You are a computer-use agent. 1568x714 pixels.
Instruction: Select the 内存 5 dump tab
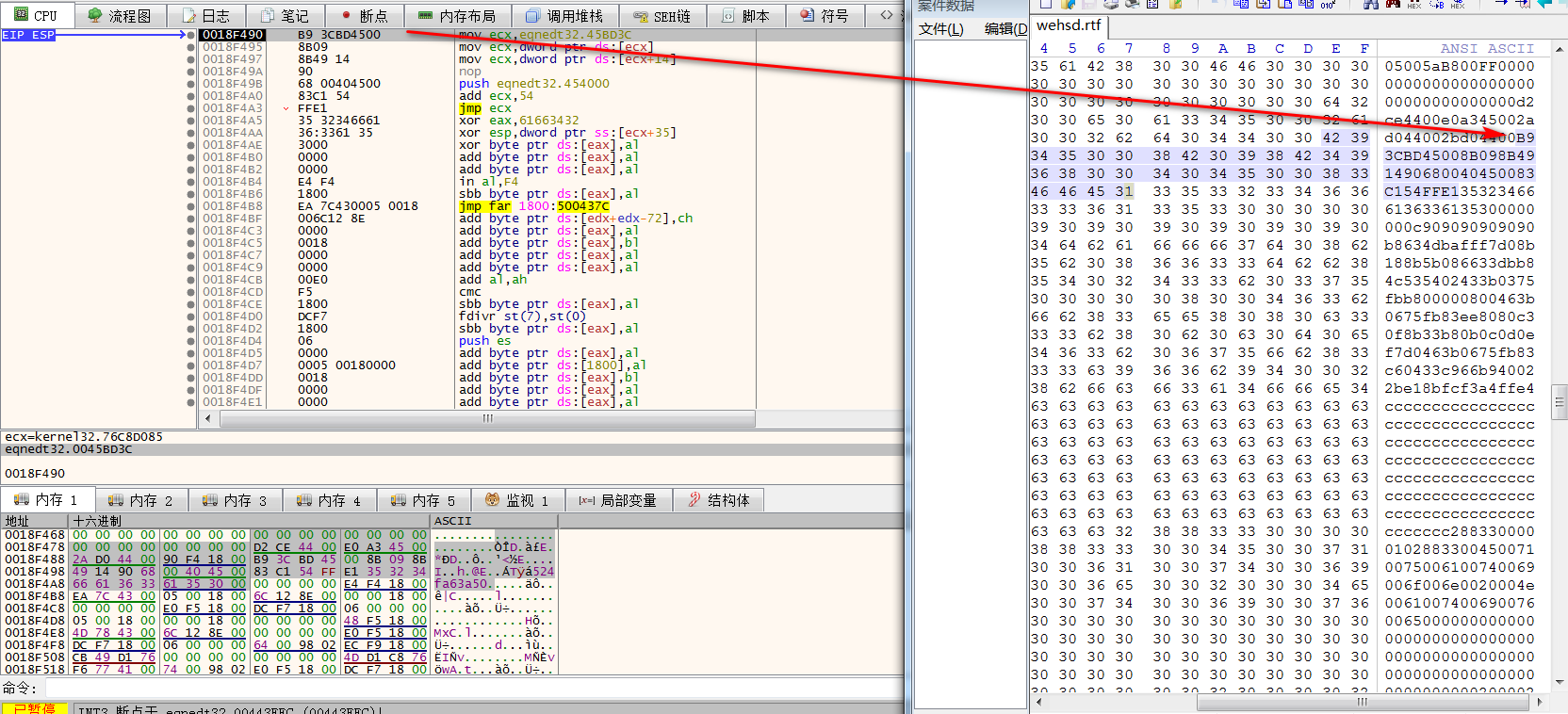point(424,500)
